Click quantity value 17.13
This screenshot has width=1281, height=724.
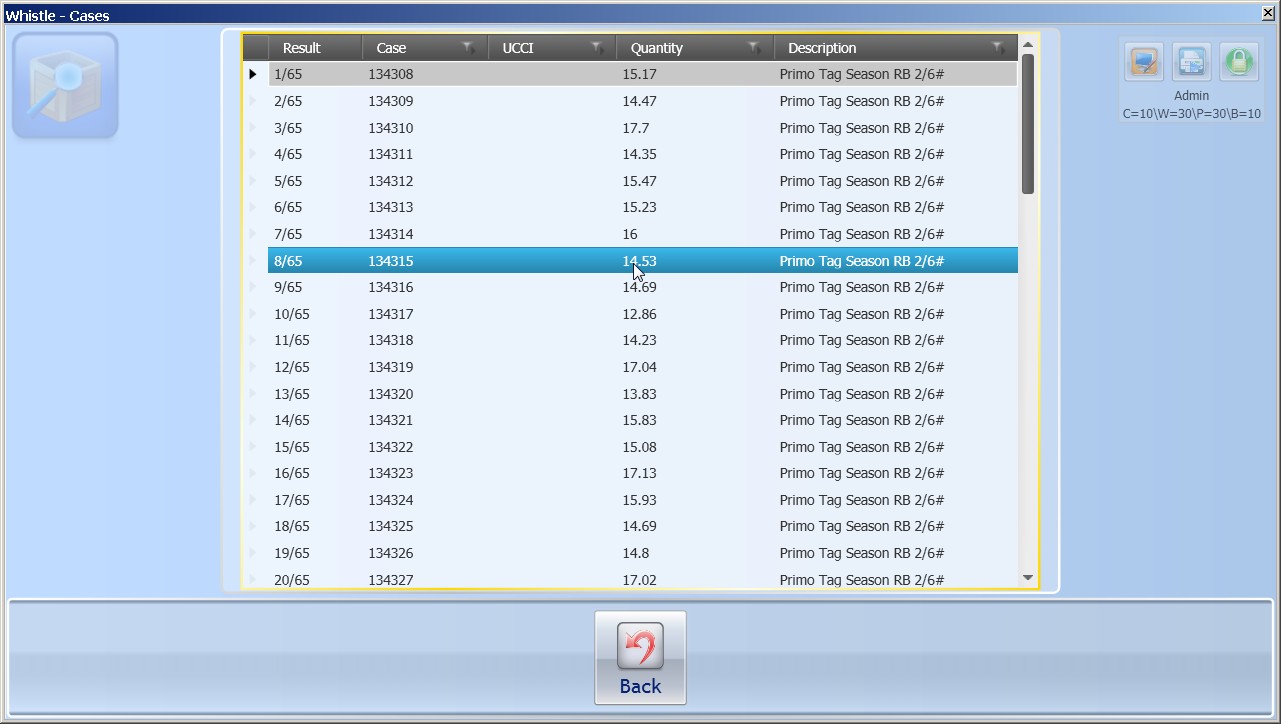pos(639,473)
